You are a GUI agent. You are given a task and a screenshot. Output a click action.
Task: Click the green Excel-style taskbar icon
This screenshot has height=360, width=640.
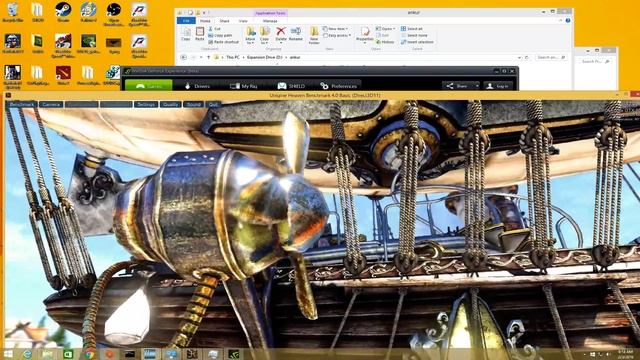click(68, 354)
